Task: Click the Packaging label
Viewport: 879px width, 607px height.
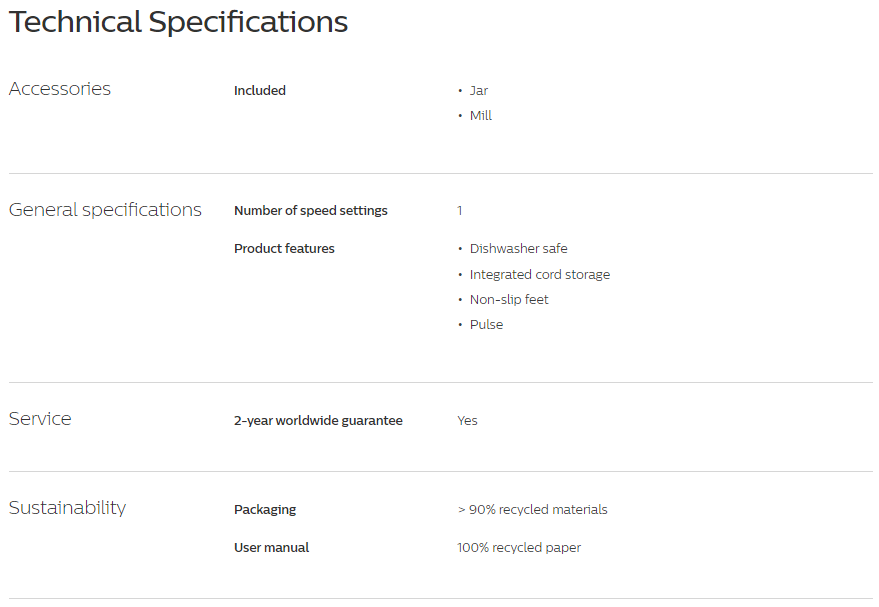Action: click(265, 509)
